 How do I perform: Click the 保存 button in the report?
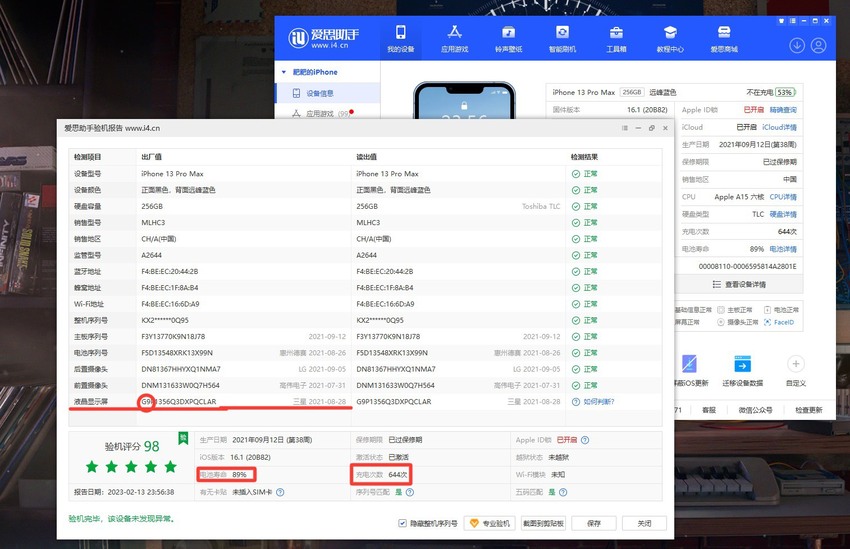click(x=594, y=523)
